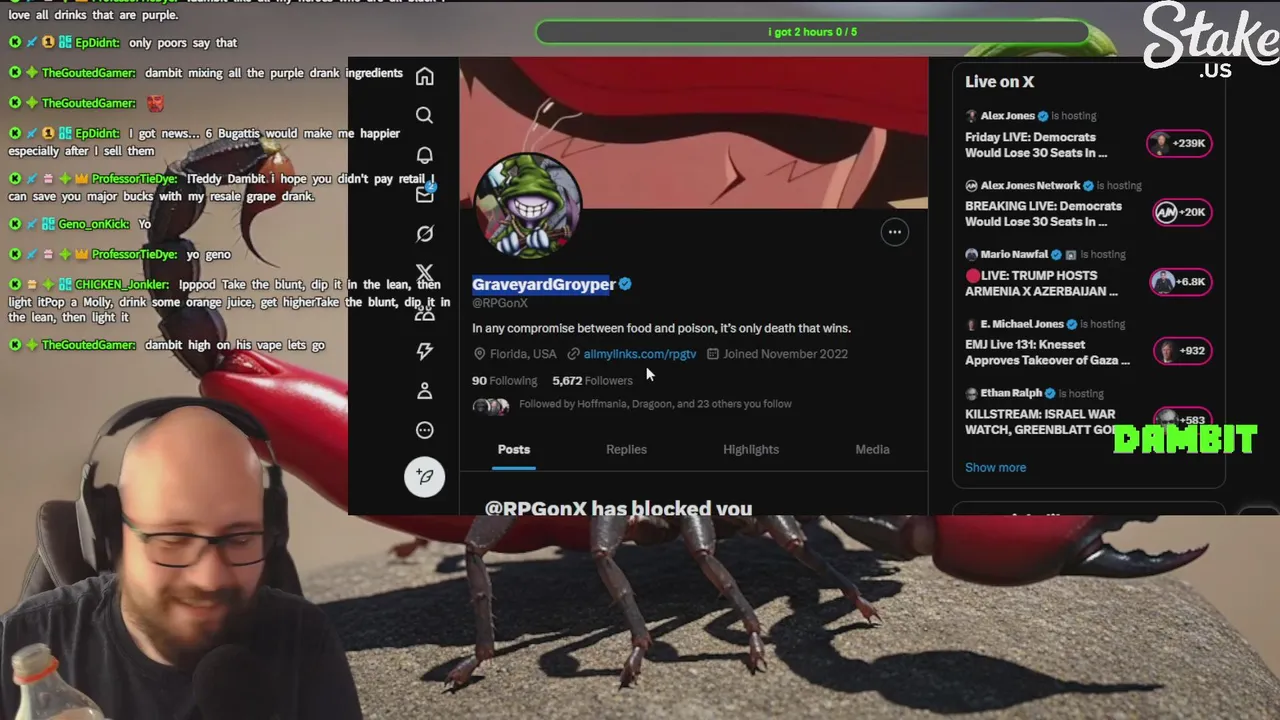Click Alex Jones small host avatar
1280x720 pixels.
pos(971,116)
